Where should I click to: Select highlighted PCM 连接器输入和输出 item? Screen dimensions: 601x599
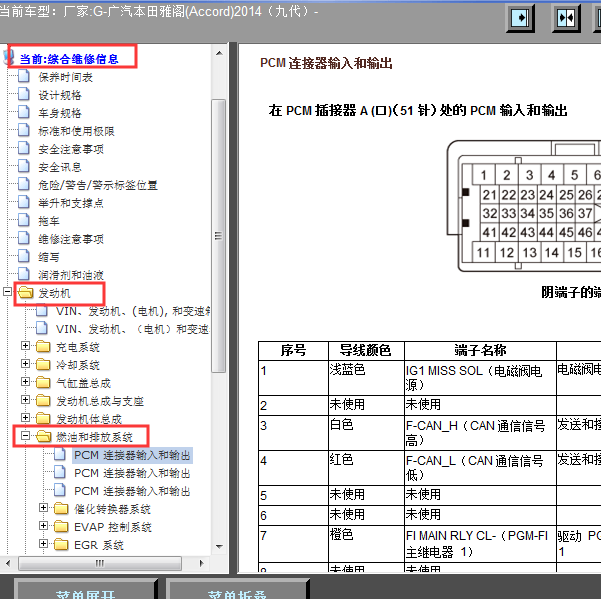(132, 455)
